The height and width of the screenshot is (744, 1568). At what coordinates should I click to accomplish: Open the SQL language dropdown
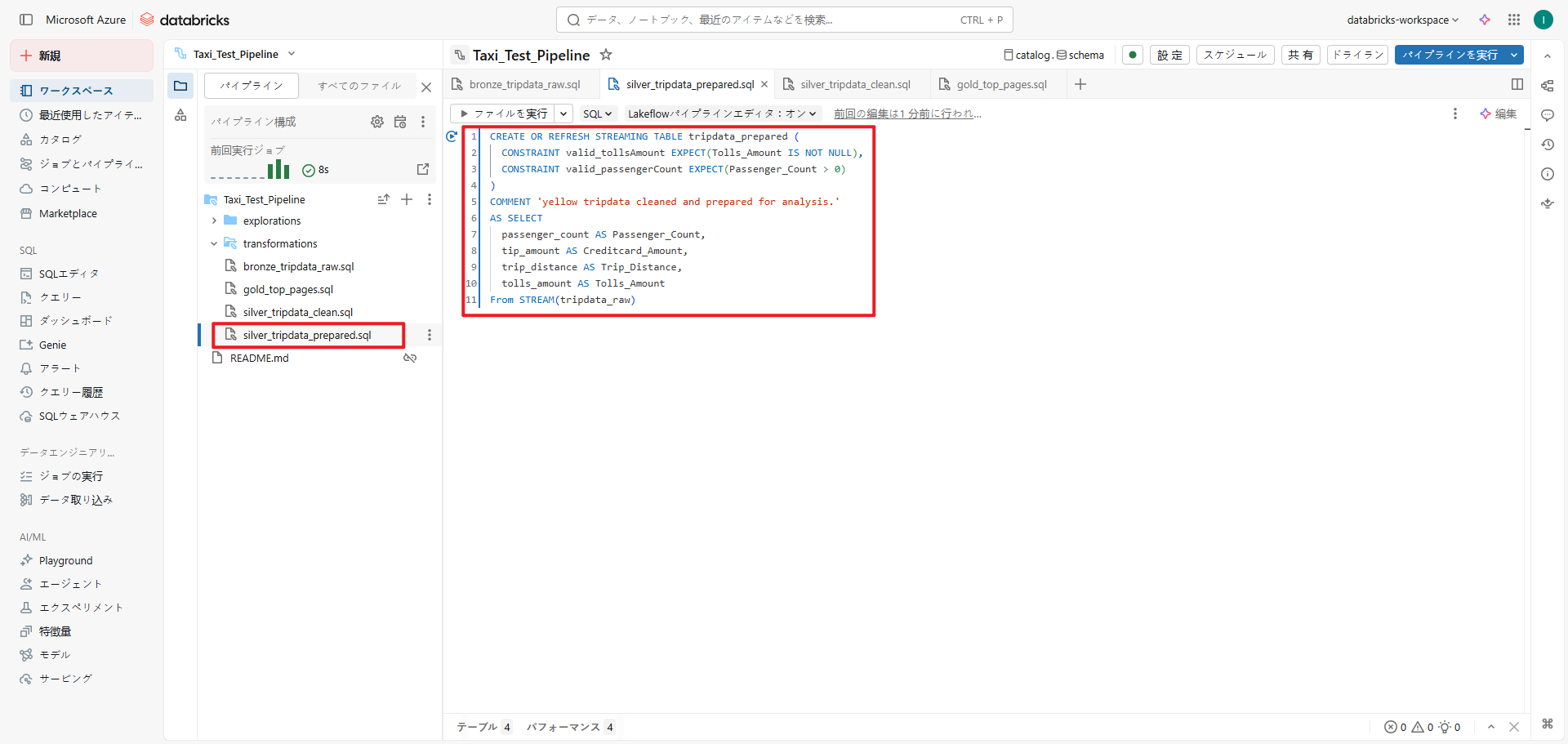click(x=597, y=114)
